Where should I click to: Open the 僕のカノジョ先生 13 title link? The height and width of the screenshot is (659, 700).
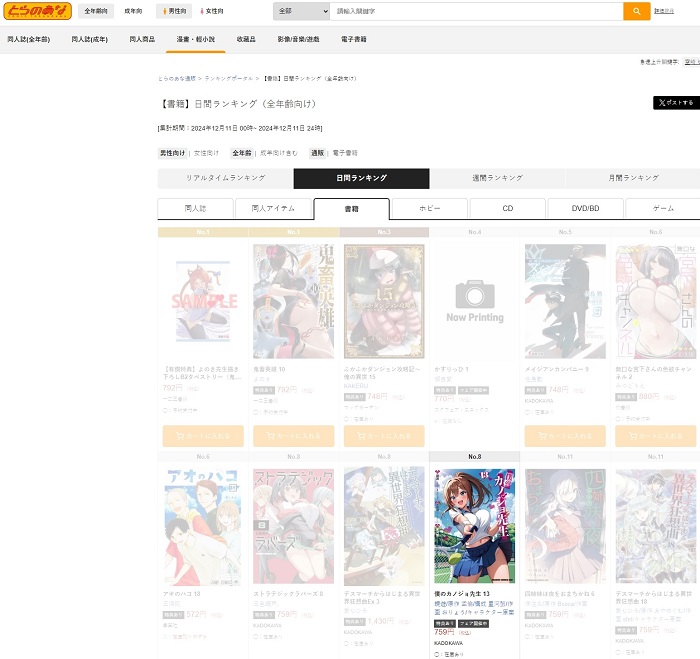[462, 594]
